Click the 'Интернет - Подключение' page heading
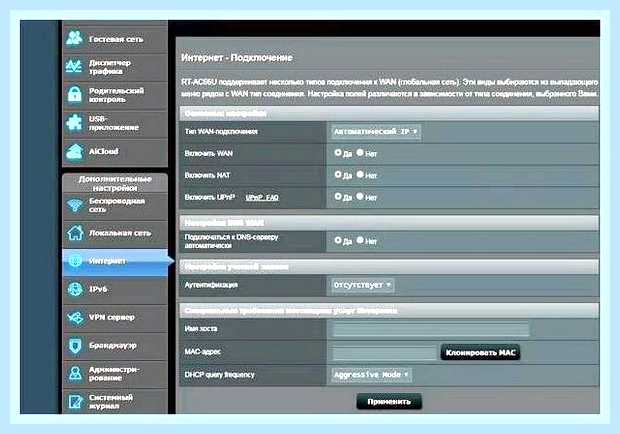Screen dimensions: 620x434 (237, 58)
